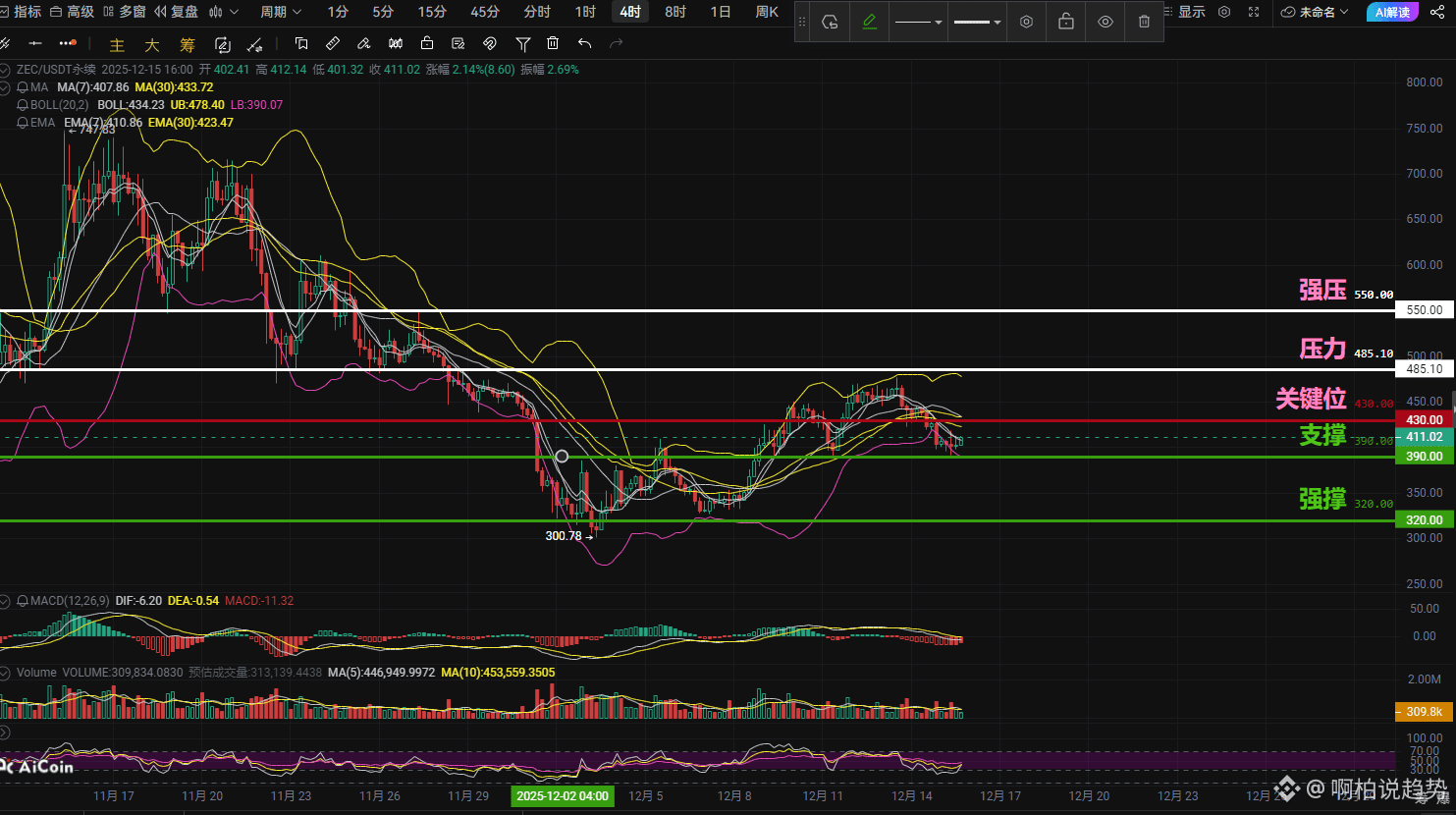Switch to the 15分 timeframe tab
This screenshot has width=1456, height=815.
(x=432, y=12)
